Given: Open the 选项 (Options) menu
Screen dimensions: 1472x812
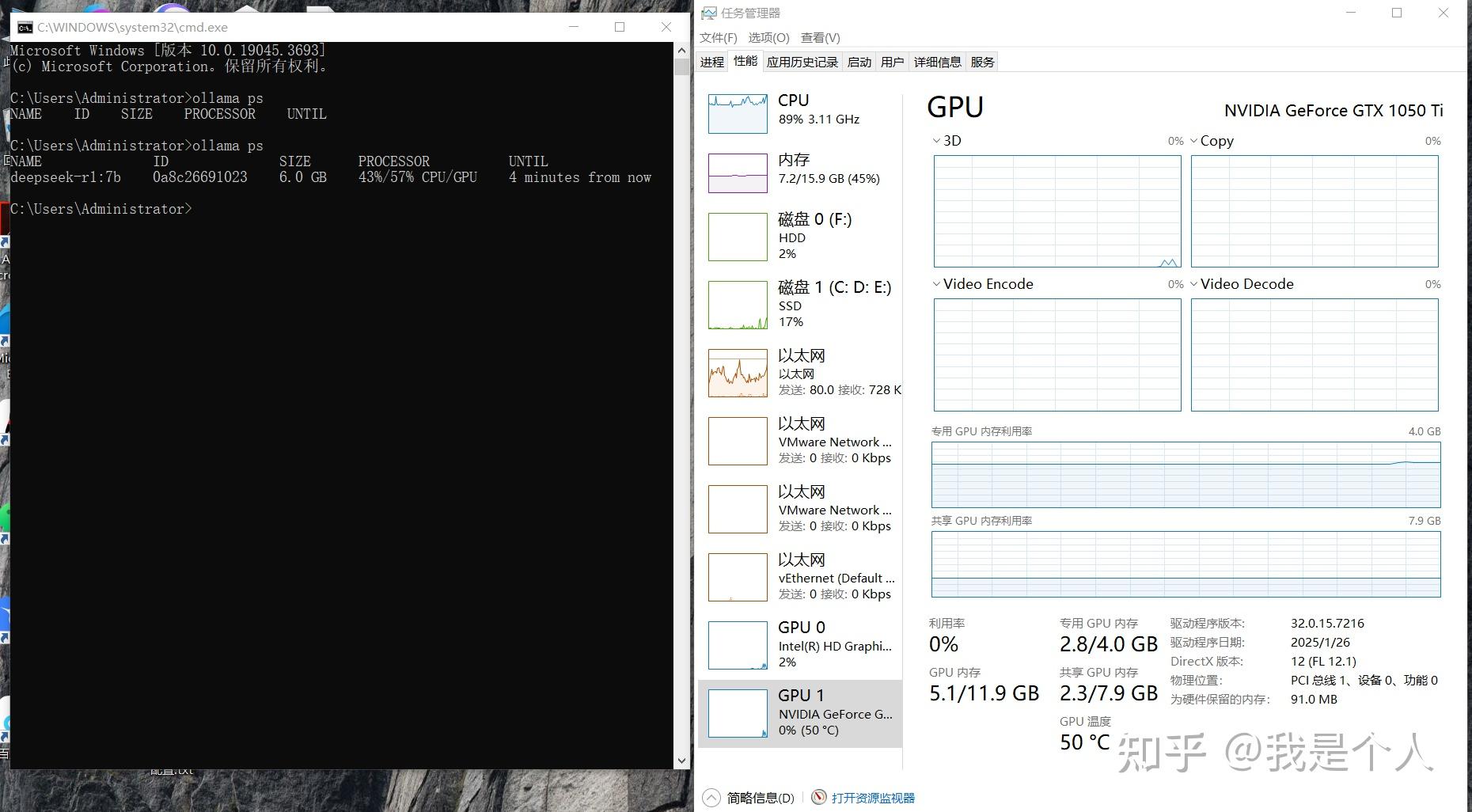Looking at the screenshot, I should pos(768,37).
